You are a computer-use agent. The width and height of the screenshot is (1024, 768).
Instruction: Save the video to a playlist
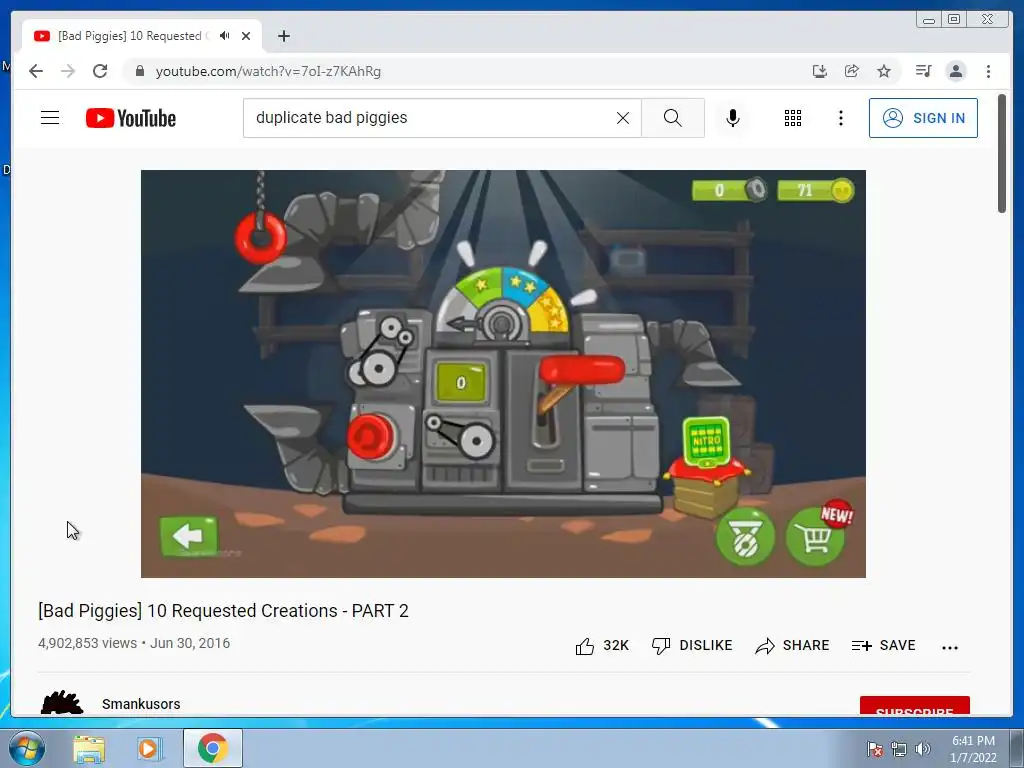884,645
